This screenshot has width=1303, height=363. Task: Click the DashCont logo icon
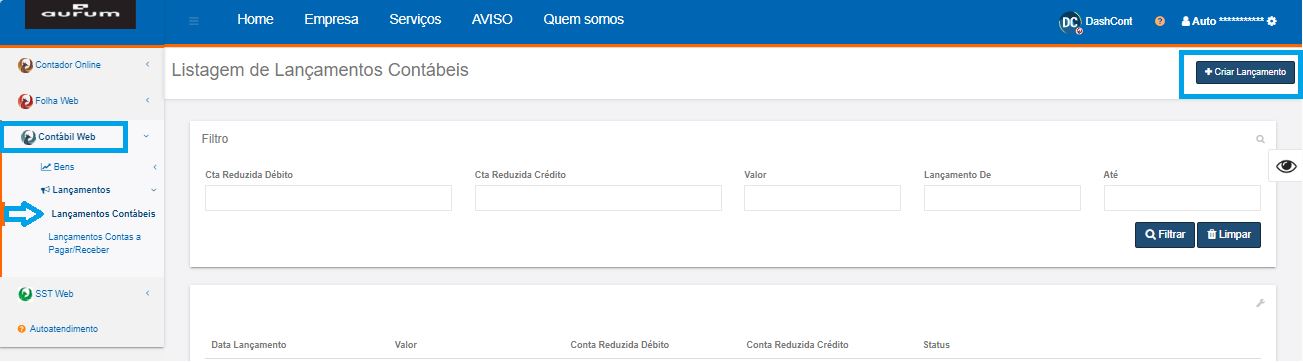click(1070, 21)
